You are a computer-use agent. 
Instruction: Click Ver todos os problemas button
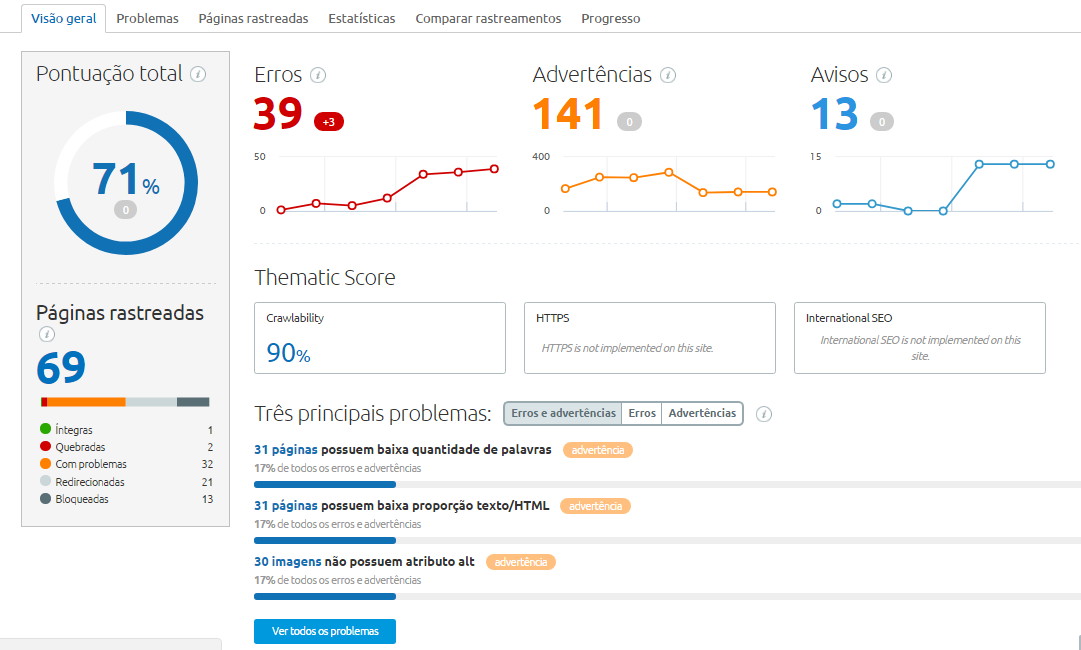tap(325, 631)
